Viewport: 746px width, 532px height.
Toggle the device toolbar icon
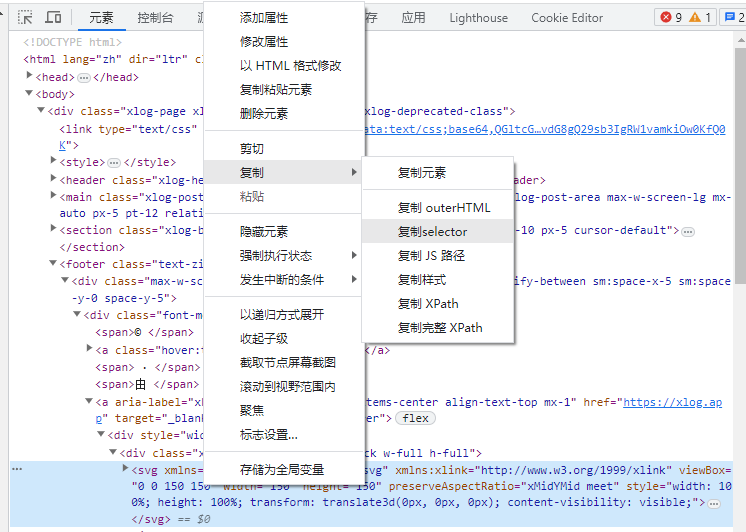click(54, 17)
